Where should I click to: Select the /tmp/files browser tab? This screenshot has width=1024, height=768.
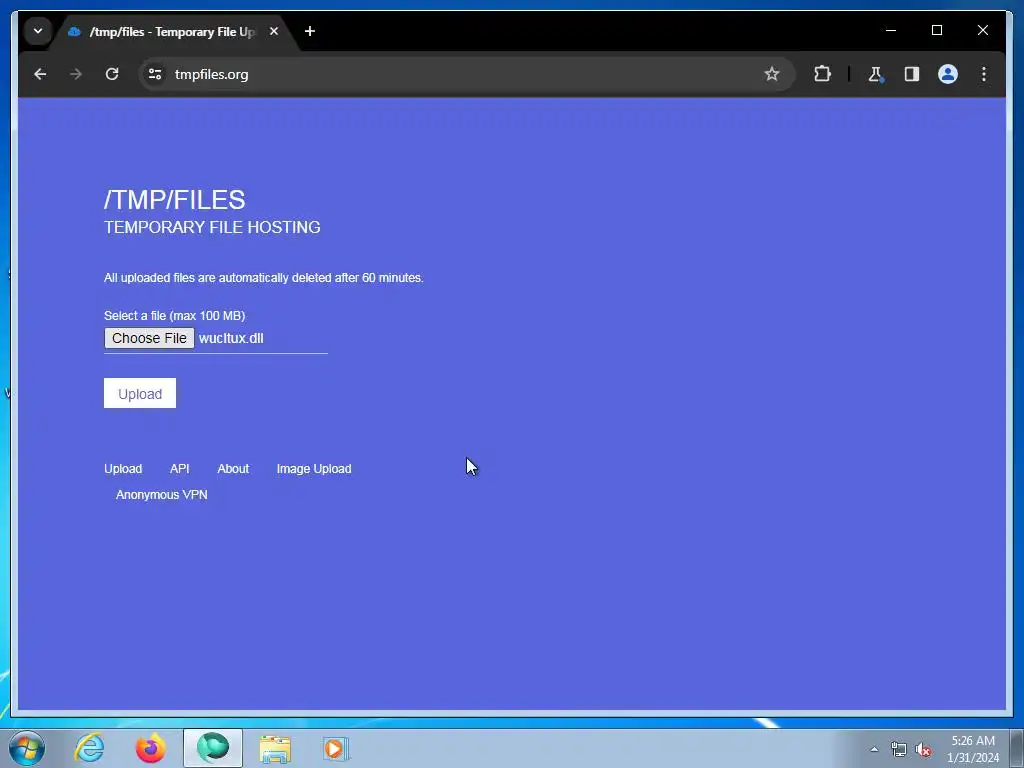173,31
